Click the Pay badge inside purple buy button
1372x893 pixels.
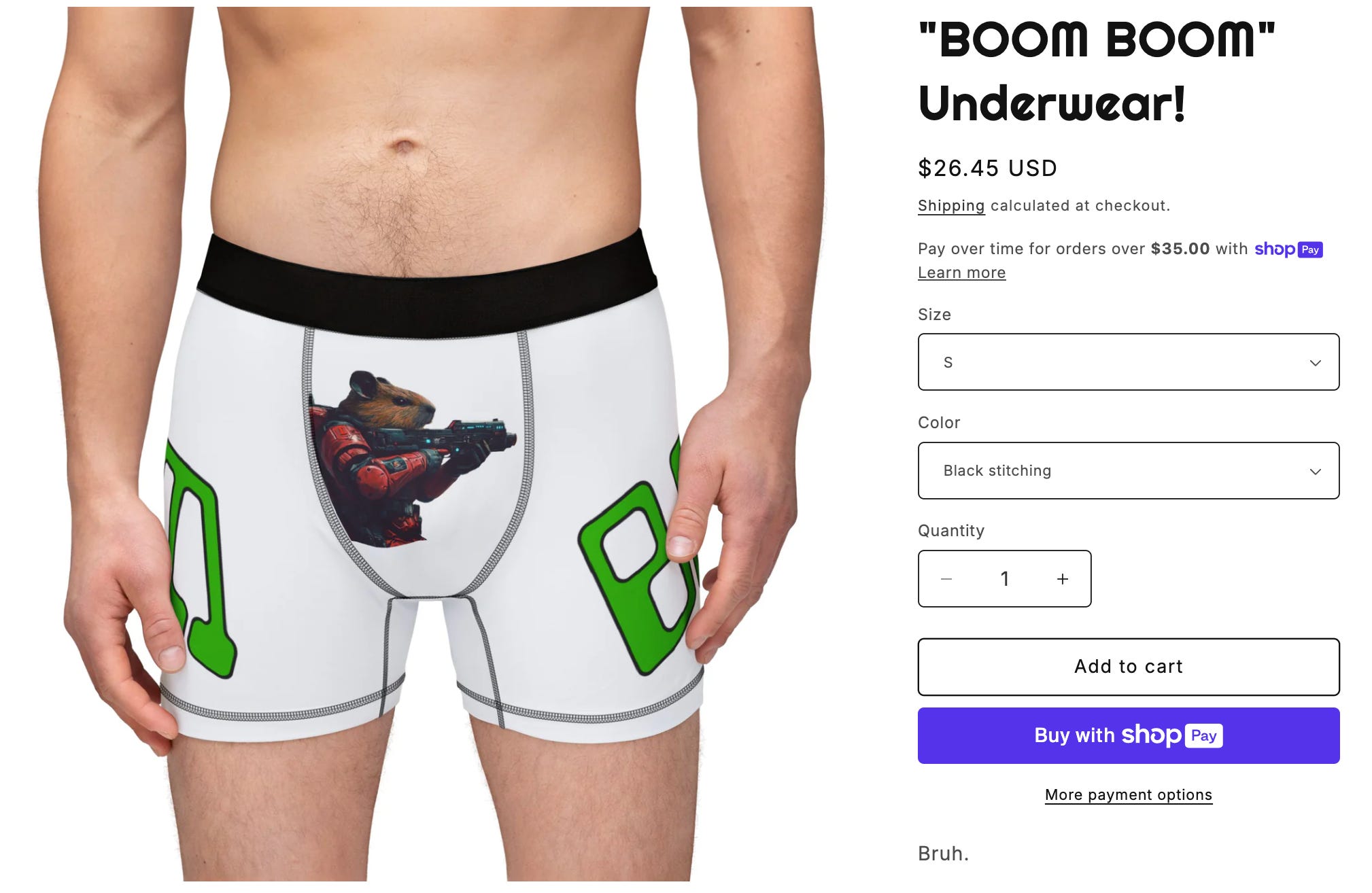(x=1203, y=735)
